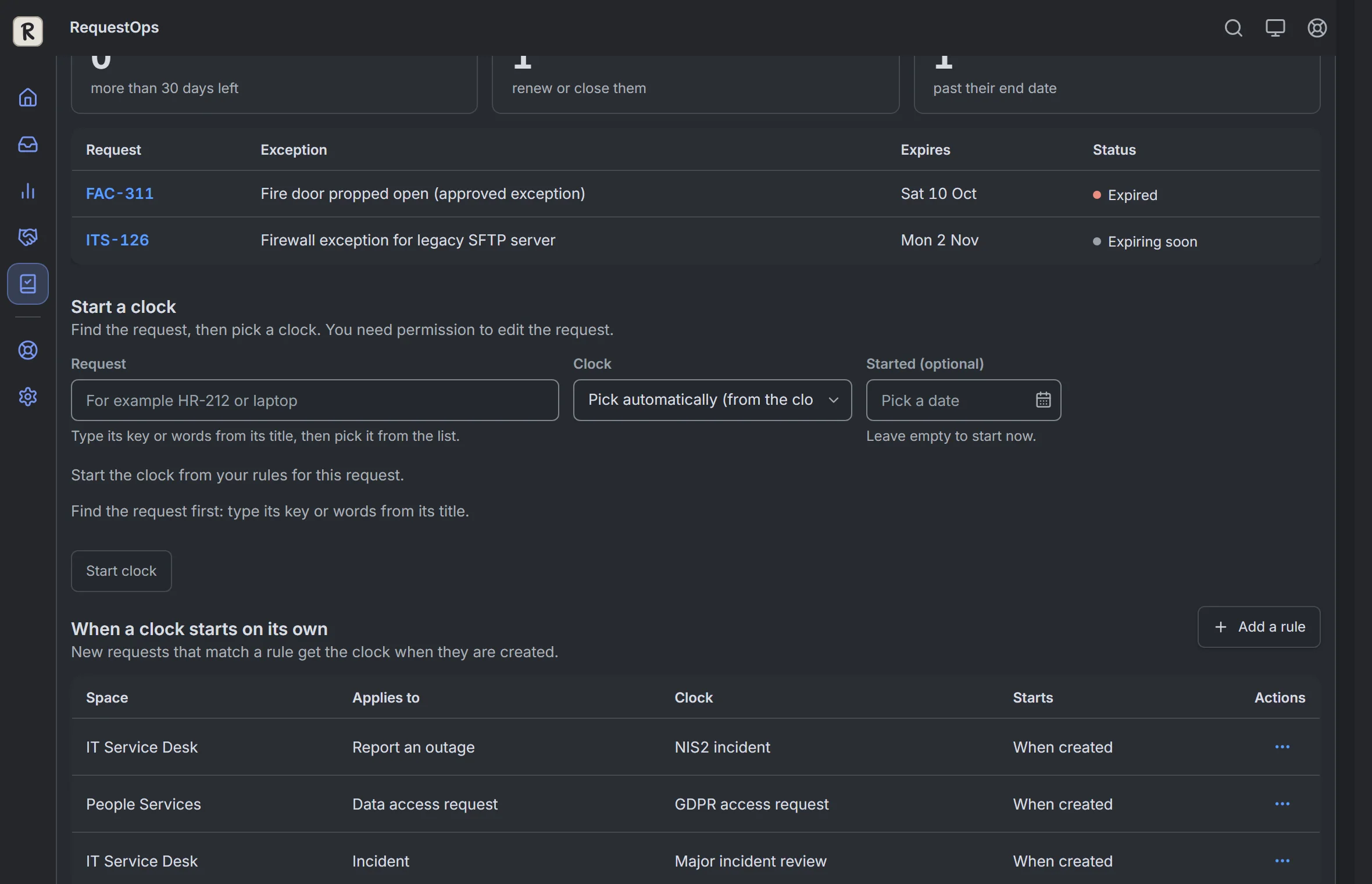The width and height of the screenshot is (1372, 884).
Task: Open the inbox sidebar icon
Action: tap(28, 144)
